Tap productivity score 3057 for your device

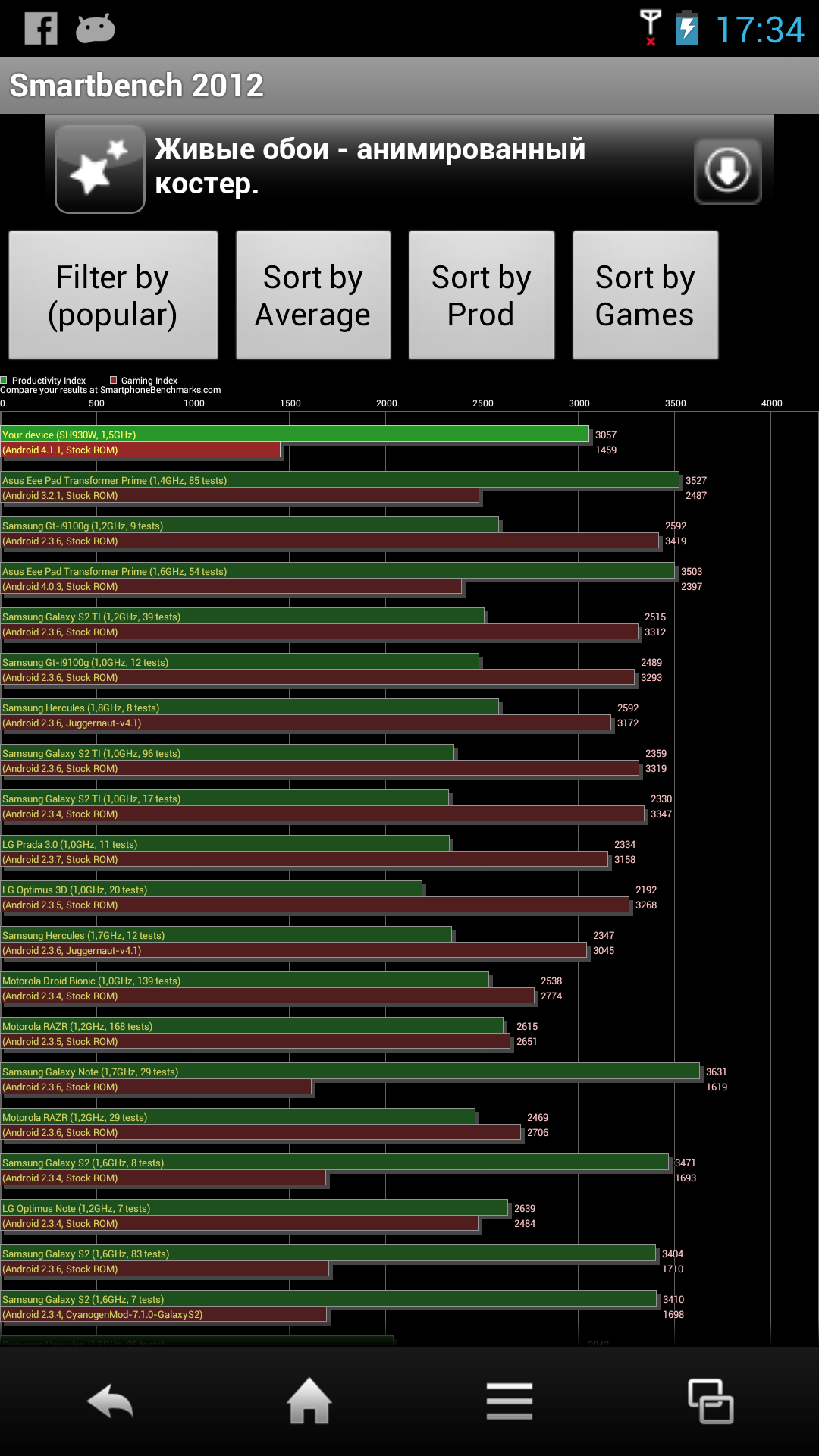coord(606,435)
